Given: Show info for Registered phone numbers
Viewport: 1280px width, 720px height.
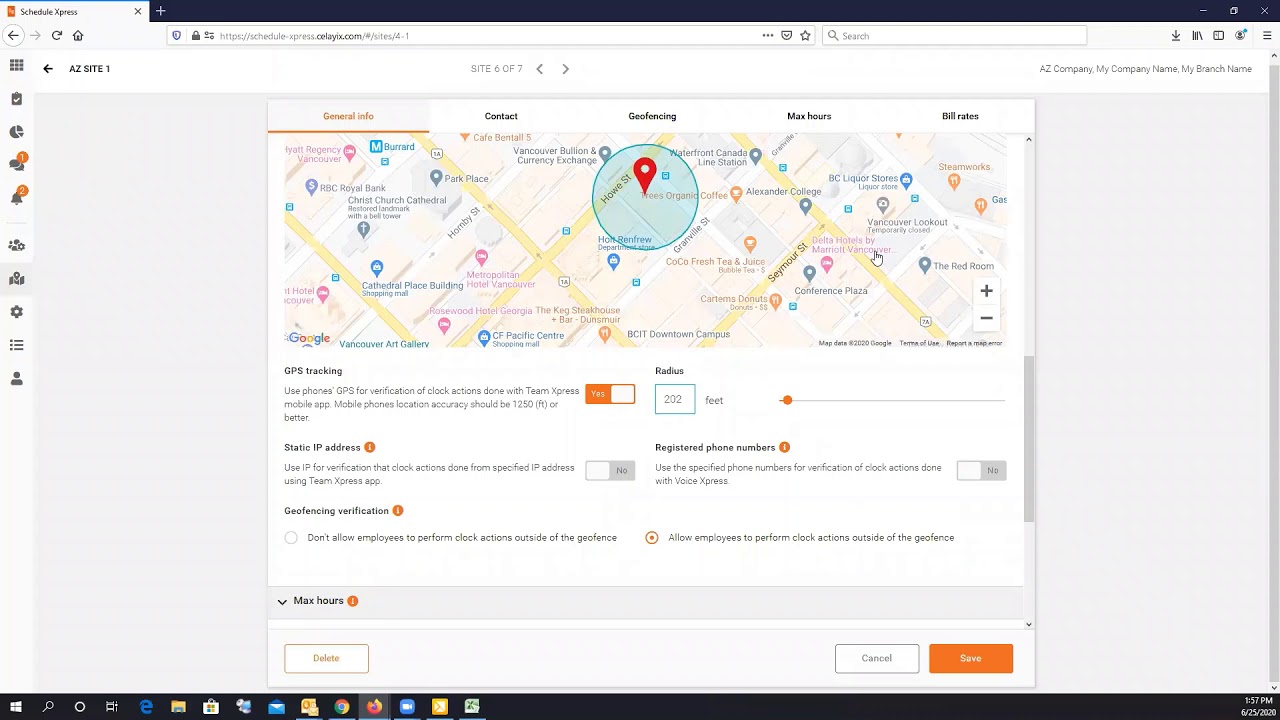Looking at the screenshot, I should [784, 447].
